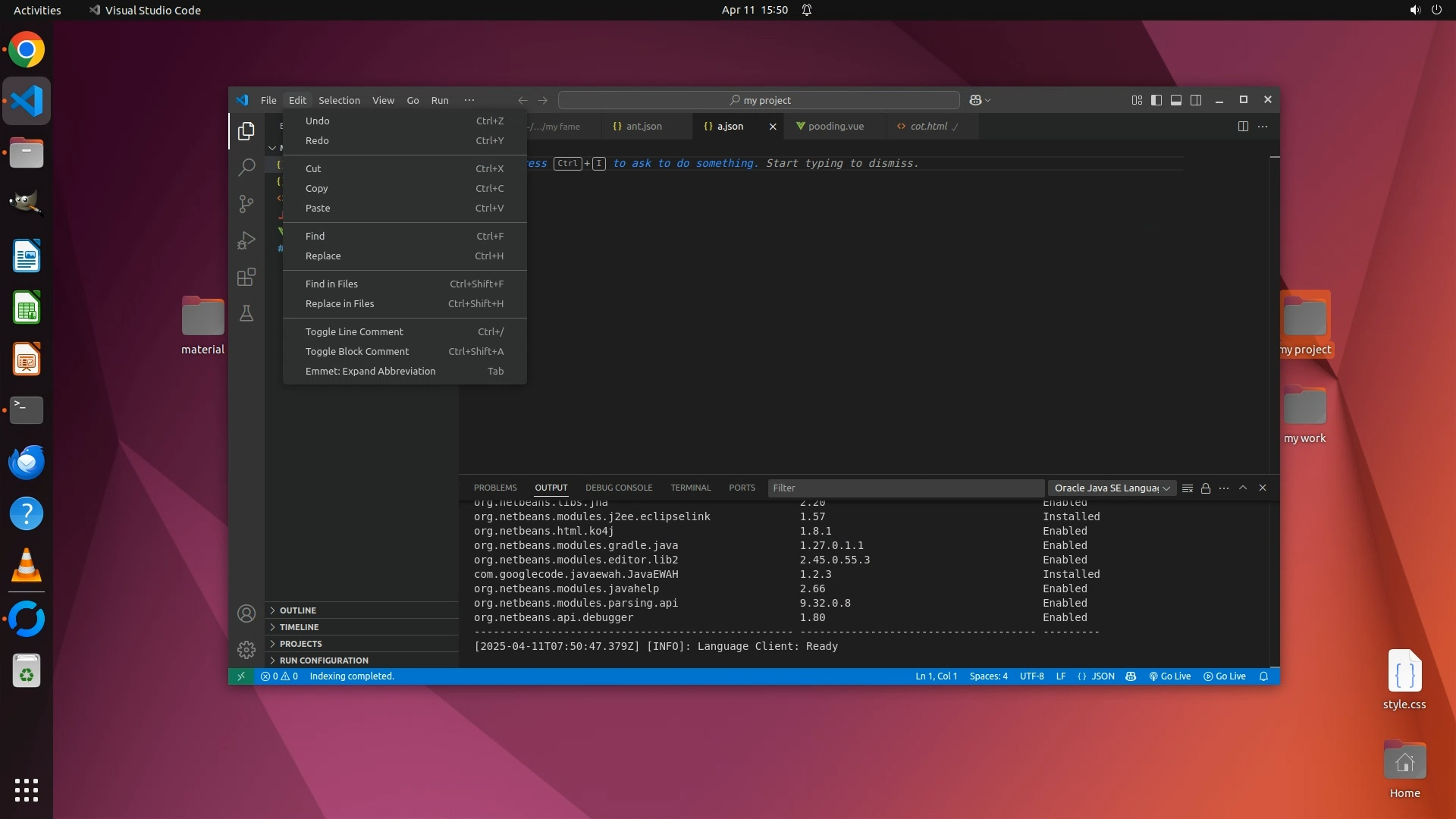Open Run and Debug view icon

pos(246,240)
